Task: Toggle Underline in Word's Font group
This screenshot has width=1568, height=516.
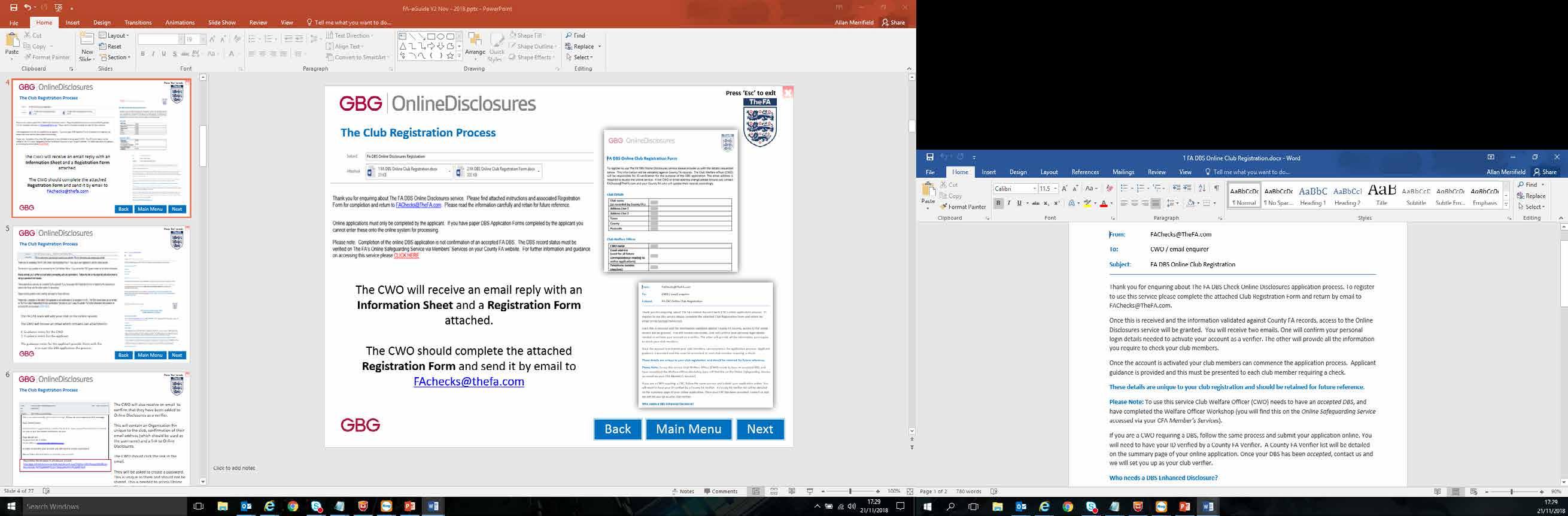Action: (1019, 204)
